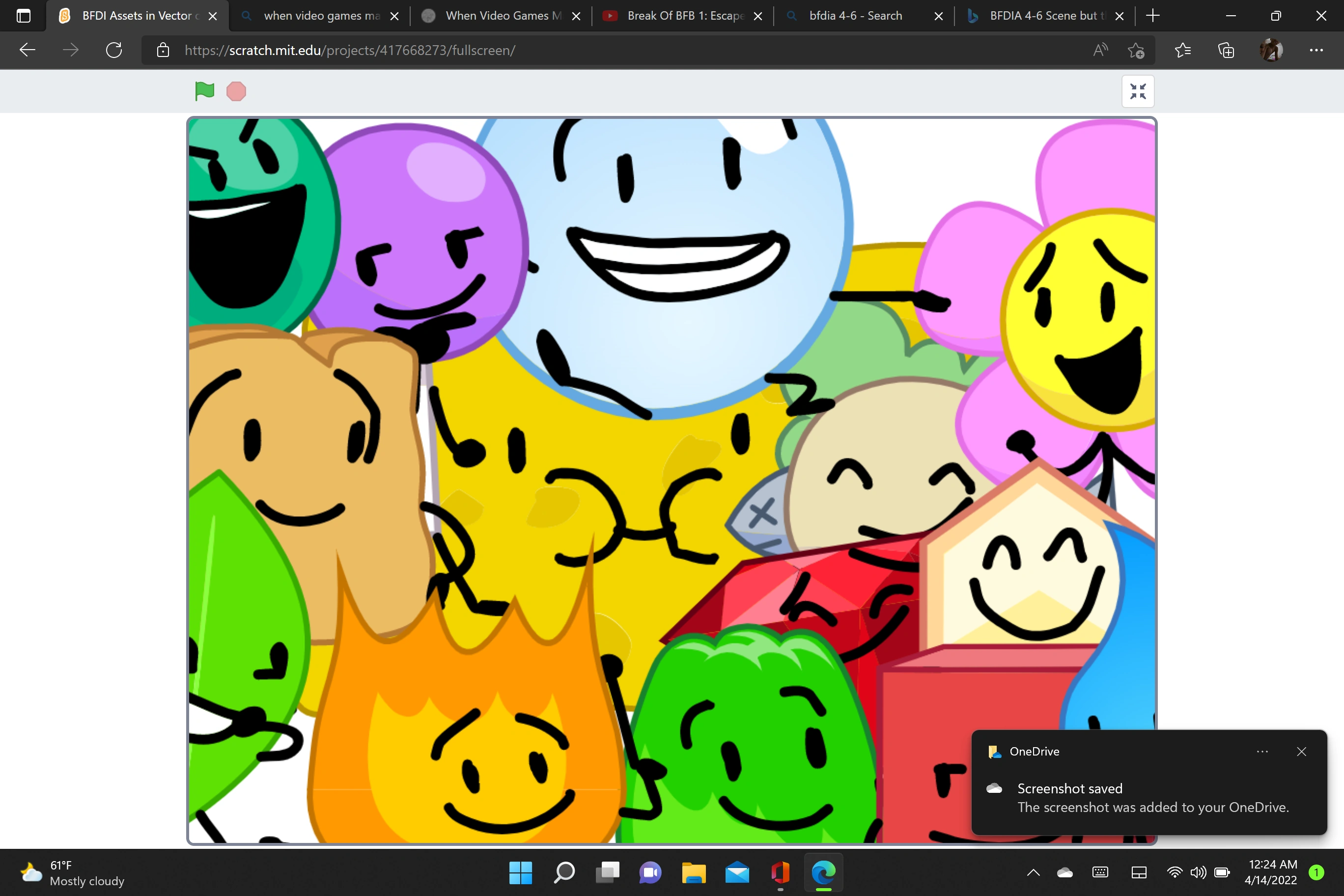Start the Scratch project with the green flag
1344x896 pixels.
click(x=204, y=91)
